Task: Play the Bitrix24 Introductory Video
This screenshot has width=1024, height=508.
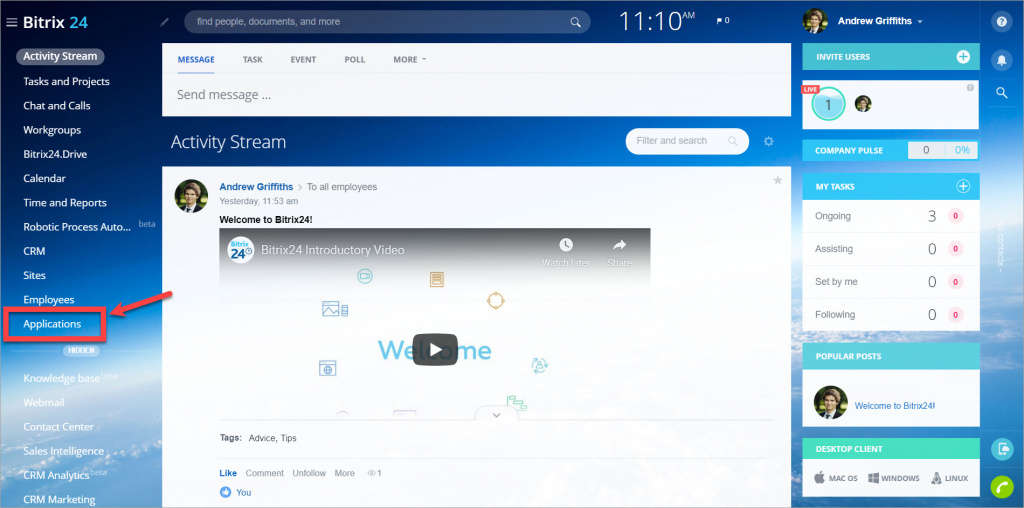Action: coord(435,350)
